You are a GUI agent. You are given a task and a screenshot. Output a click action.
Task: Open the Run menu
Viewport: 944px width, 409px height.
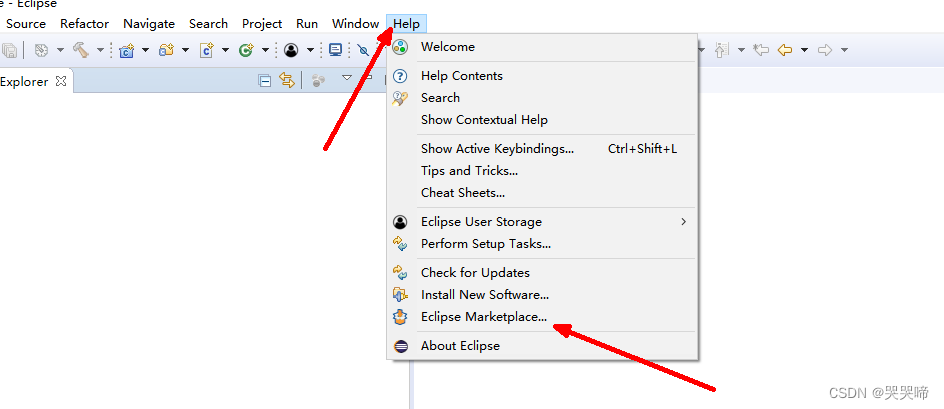pos(307,24)
